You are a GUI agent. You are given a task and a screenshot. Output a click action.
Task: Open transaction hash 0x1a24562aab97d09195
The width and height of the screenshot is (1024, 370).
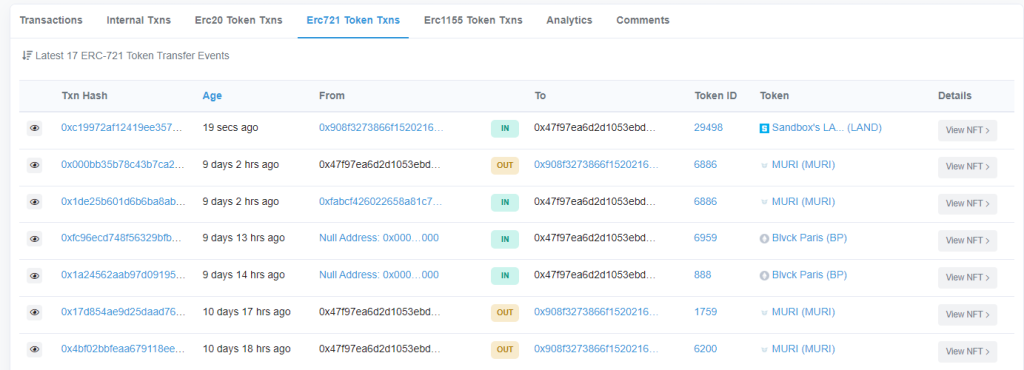123,275
